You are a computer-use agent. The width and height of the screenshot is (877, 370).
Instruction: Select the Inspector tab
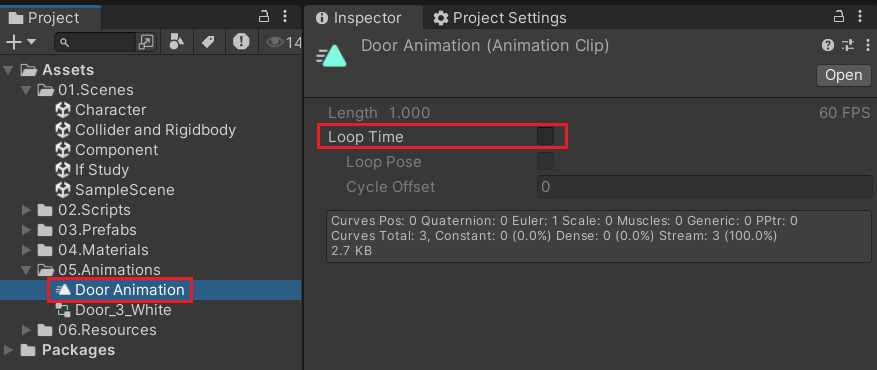(x=358, y=18)
